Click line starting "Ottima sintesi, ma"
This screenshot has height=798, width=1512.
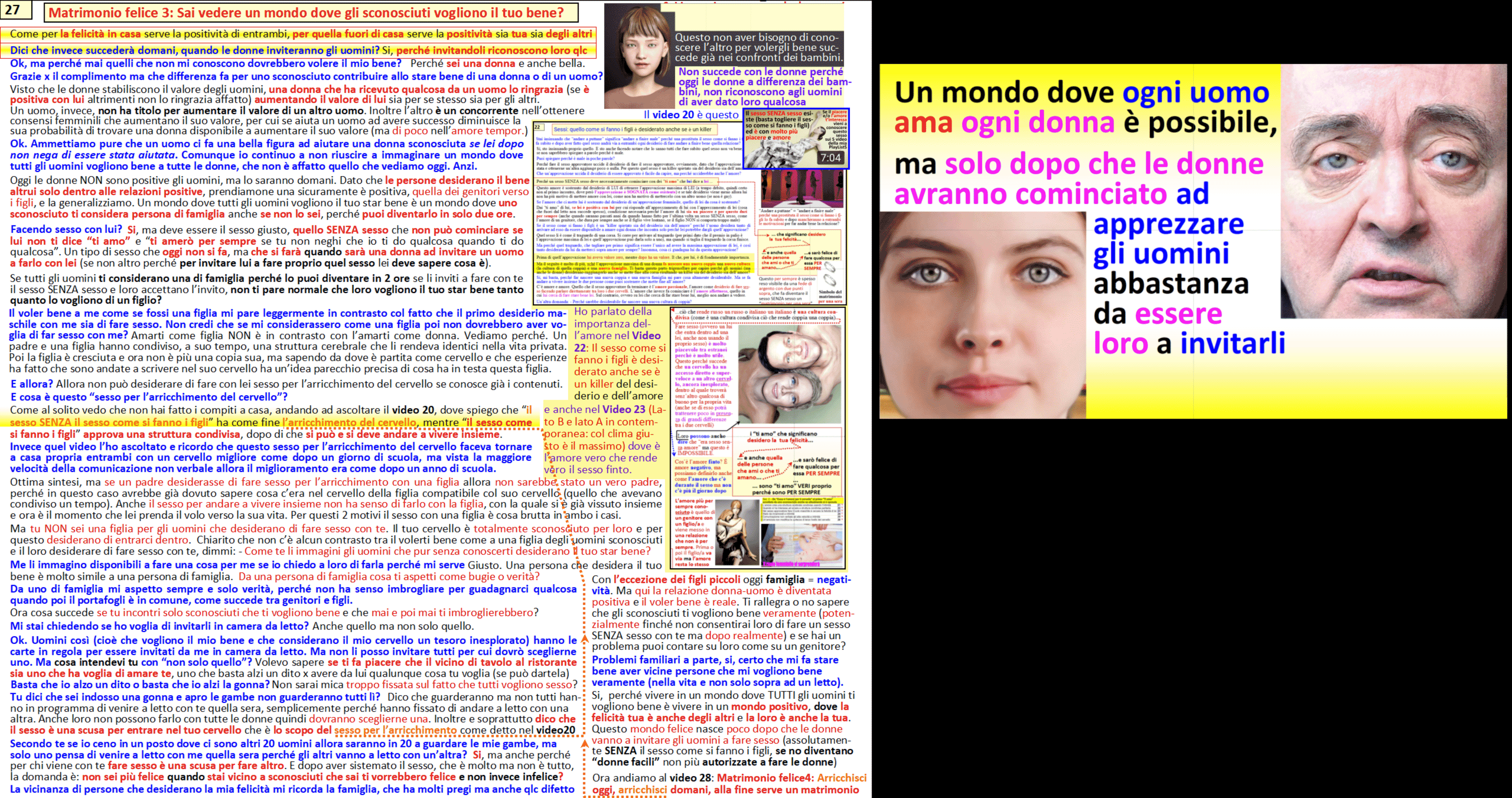(x=335, y=482)
